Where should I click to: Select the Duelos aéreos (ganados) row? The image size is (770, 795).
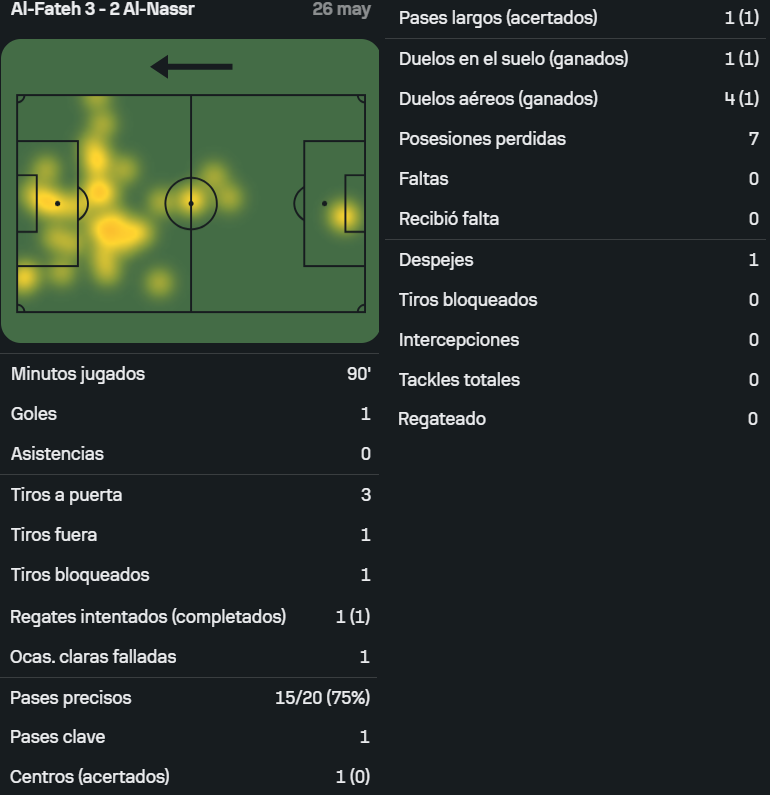pyautogui.click(x=578, y=98)
